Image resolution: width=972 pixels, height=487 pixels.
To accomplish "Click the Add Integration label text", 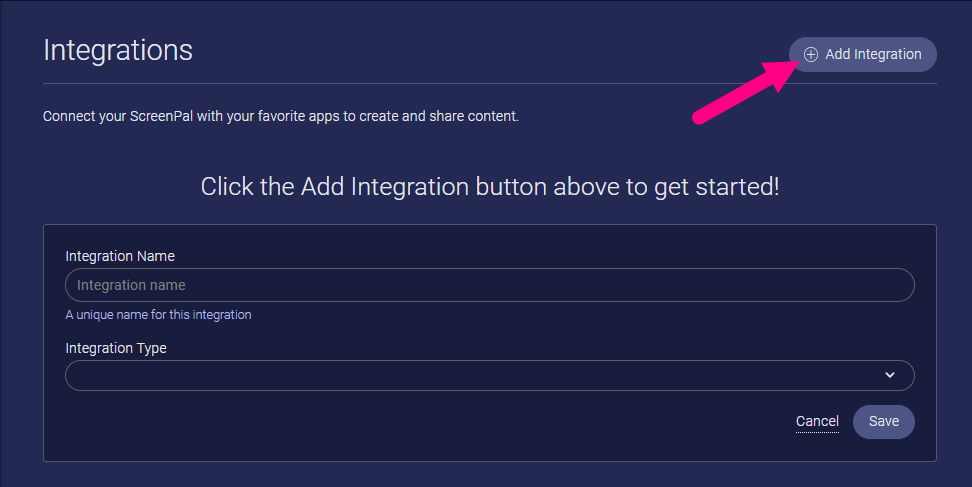I will (873, 55).
